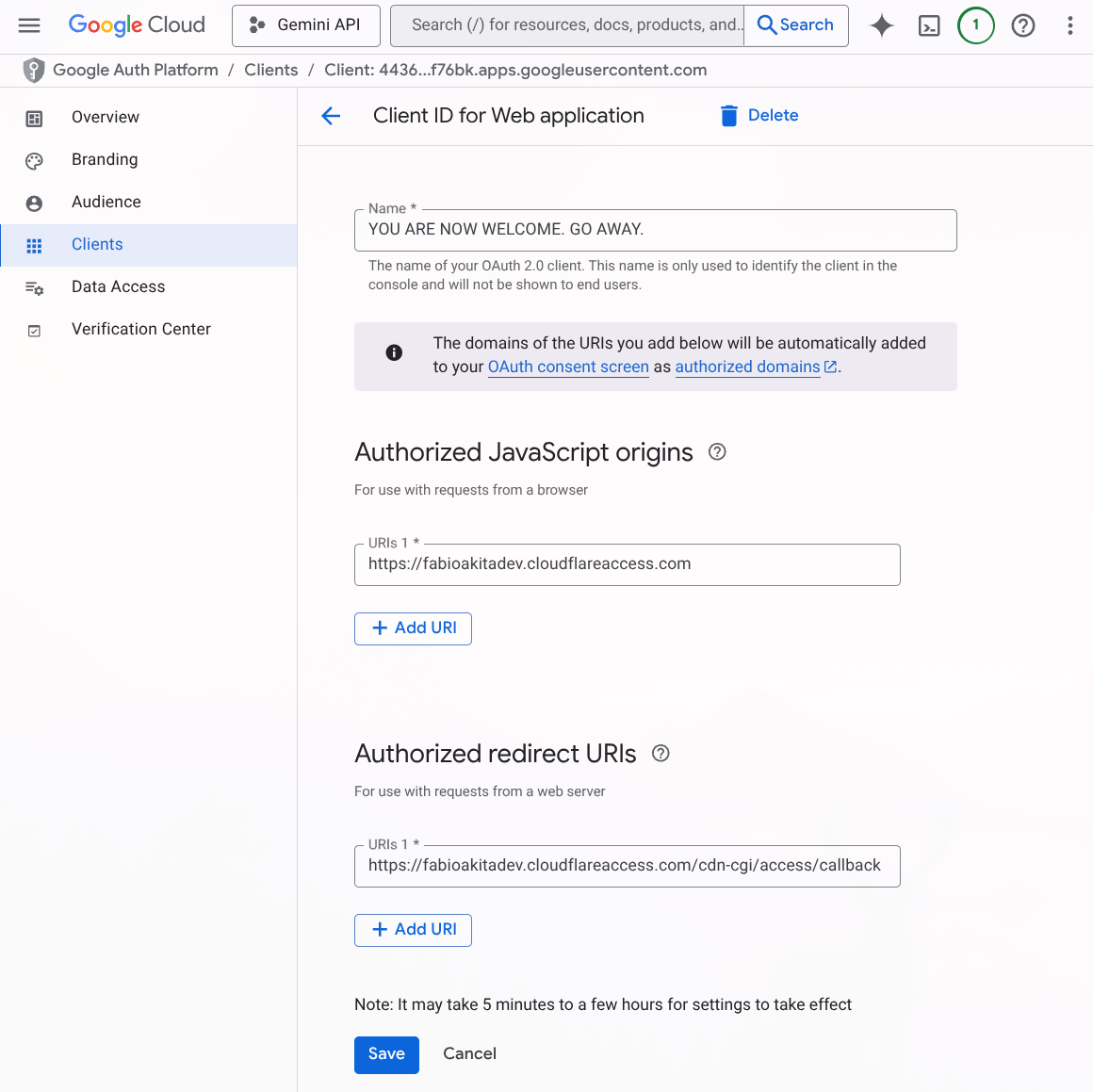
Task: Edit the redirect URIs 1 field
Action: (x=628, y=866)
